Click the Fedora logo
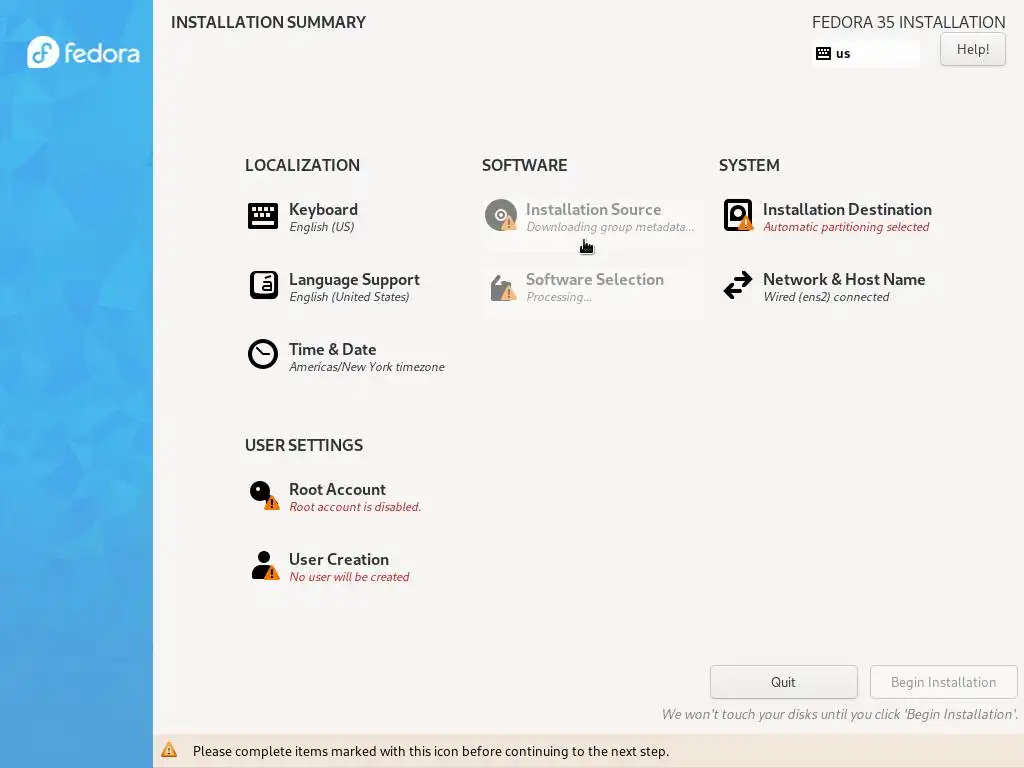Image resolution: width=1024 pixels, height=768 pixels. pos(84,52)
